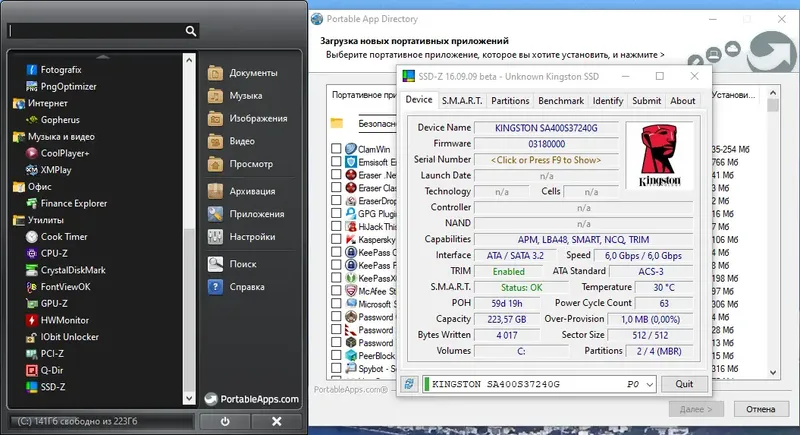Launch Finance Explorer app
800x435 pixels.
tap(67, 203)
